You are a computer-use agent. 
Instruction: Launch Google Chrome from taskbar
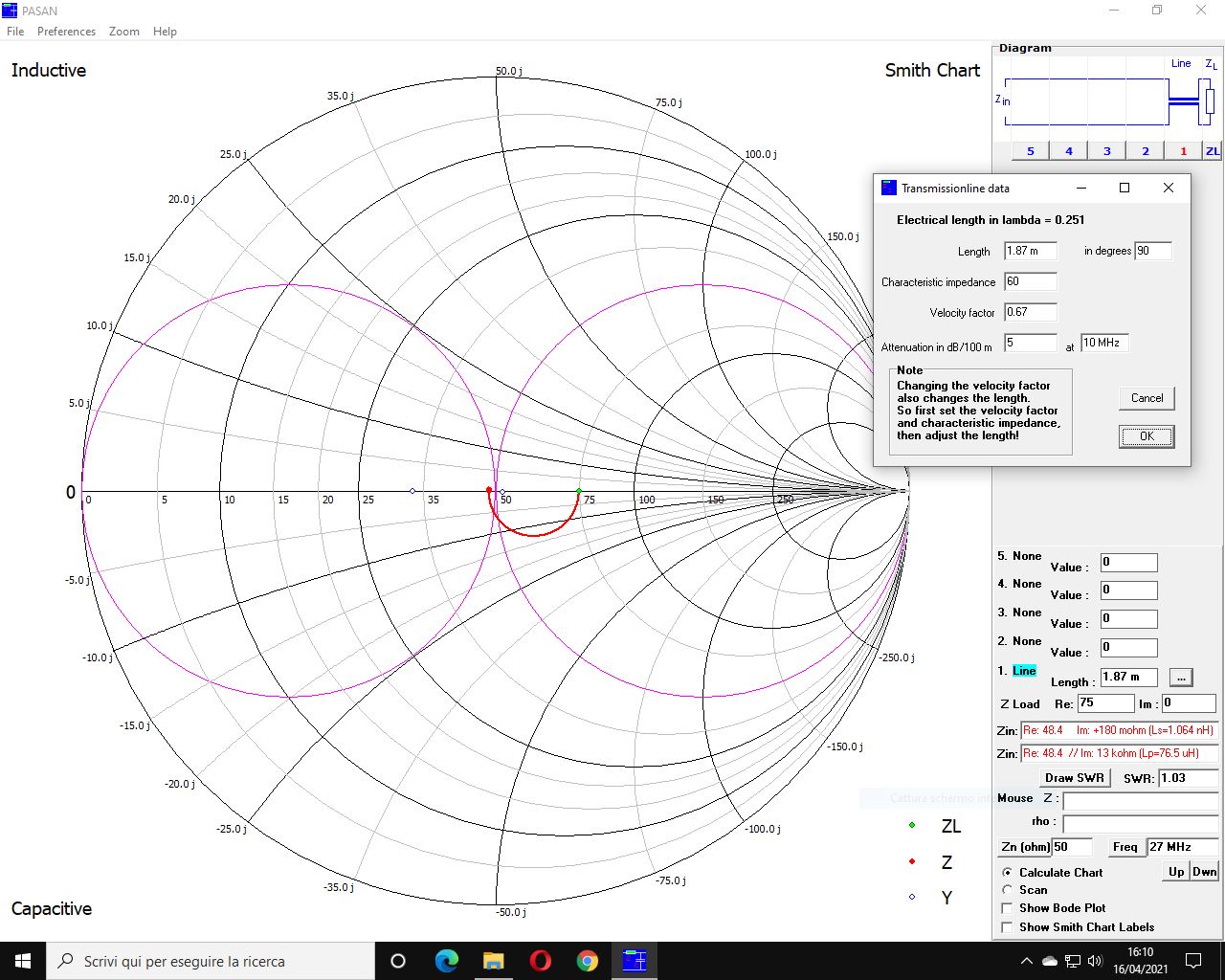point(587,961)
